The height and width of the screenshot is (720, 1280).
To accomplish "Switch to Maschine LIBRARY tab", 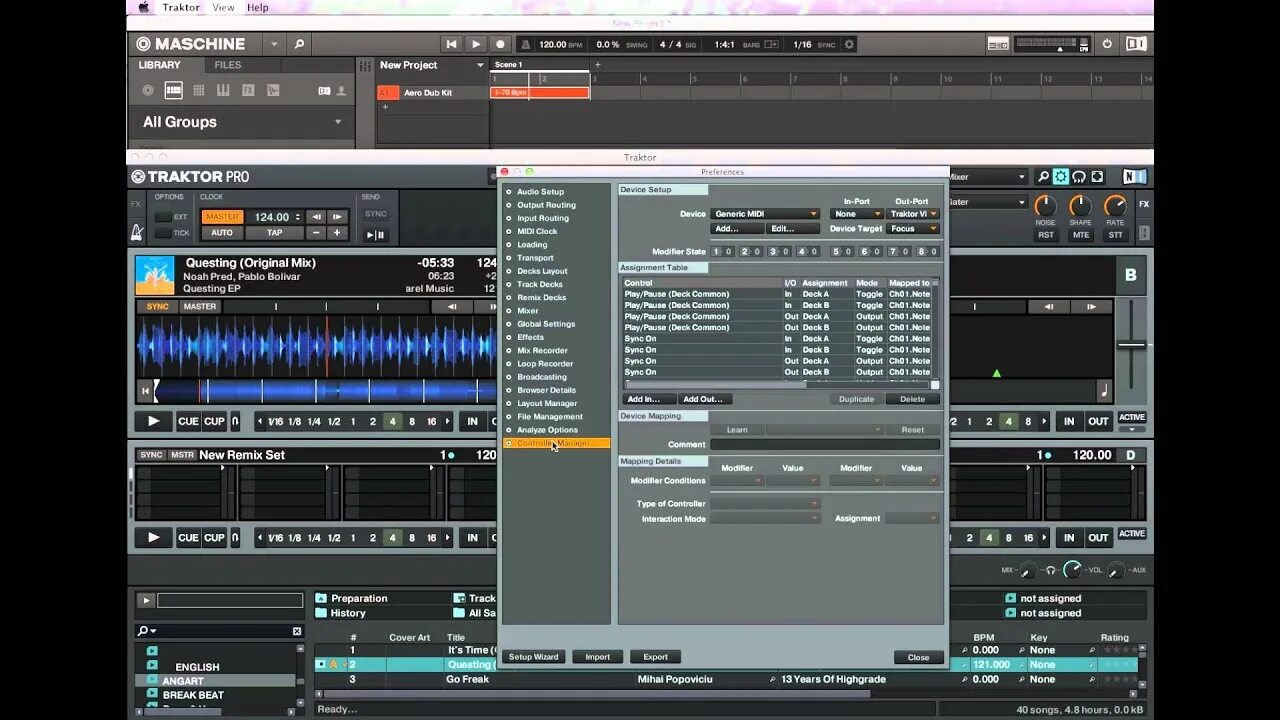I will point(160,65).
